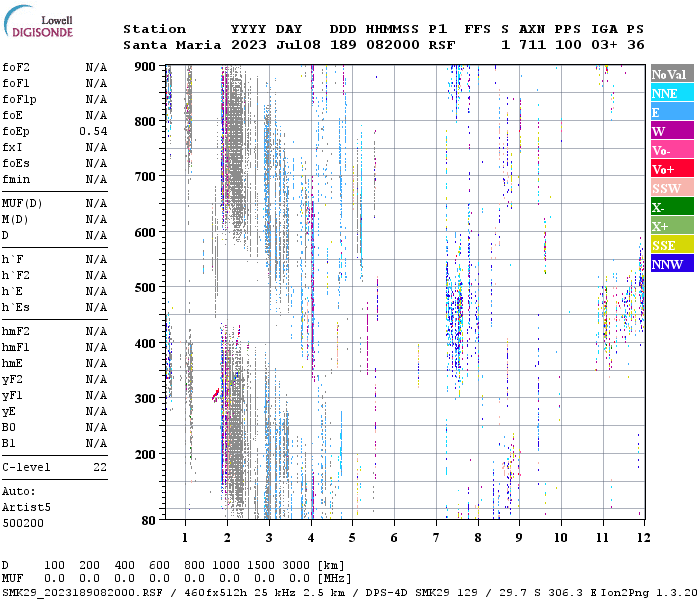Click the fmin parameter label

(16, 179)
